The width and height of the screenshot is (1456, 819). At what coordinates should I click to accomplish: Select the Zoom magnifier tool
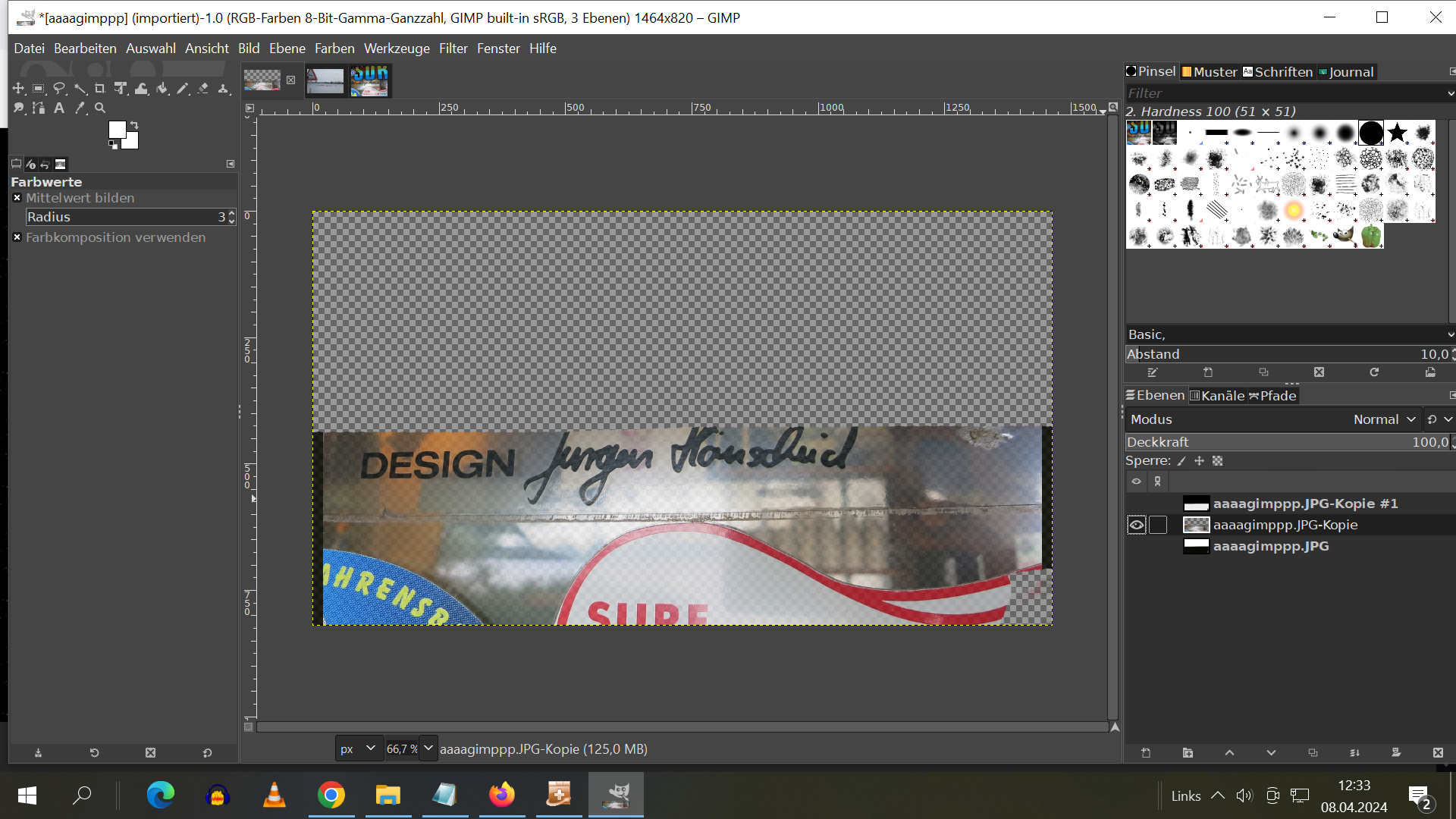tap(100, 108)
